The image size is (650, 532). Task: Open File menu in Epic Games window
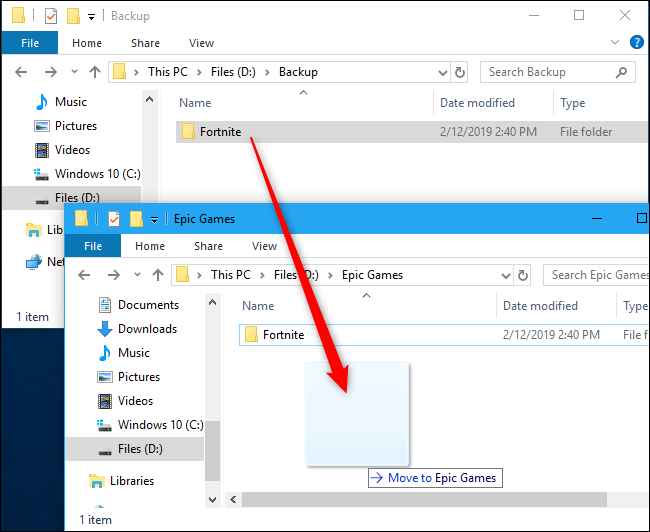tap(93, 246)
